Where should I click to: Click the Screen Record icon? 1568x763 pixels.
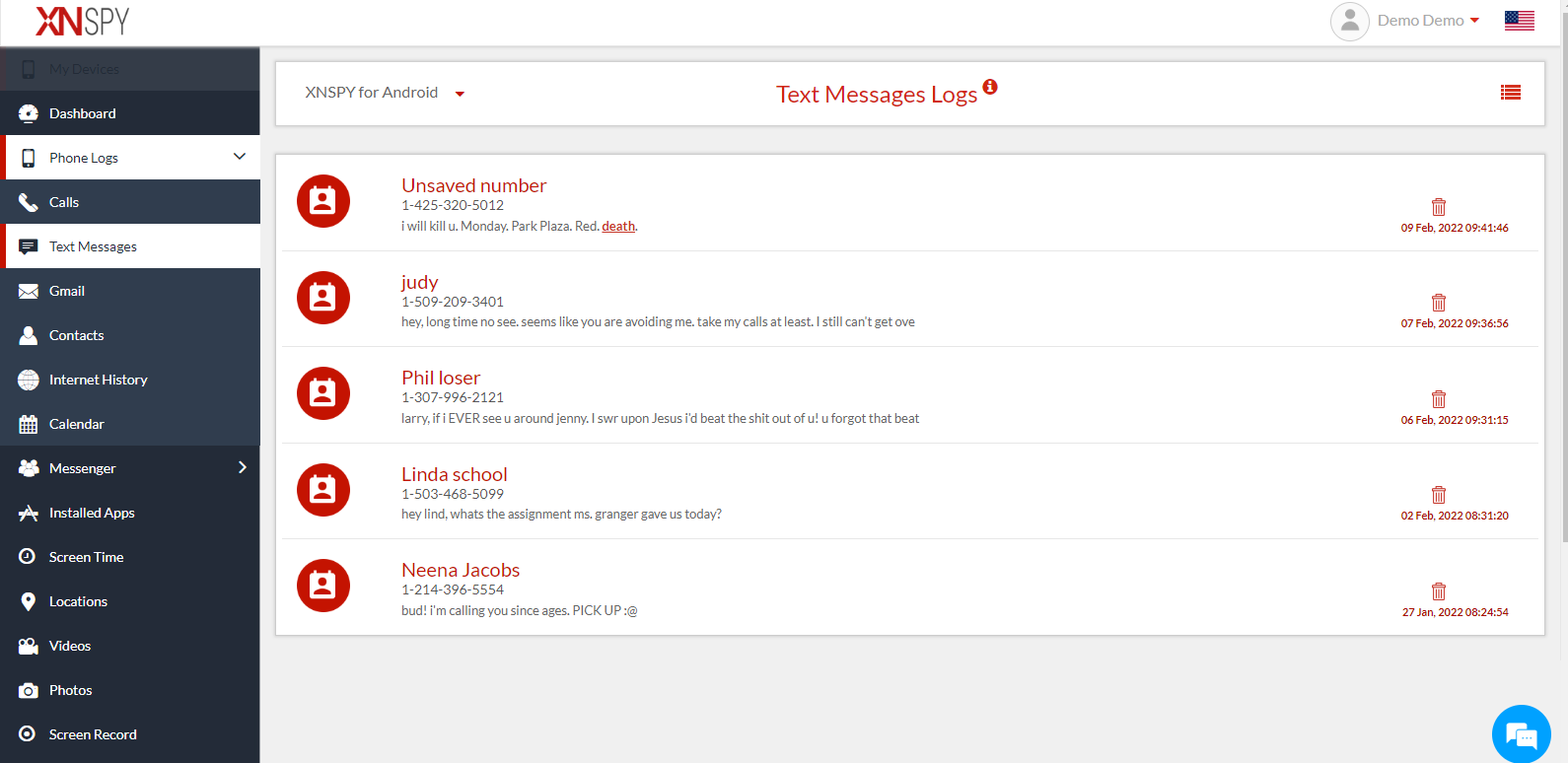(x=28, y=733)
